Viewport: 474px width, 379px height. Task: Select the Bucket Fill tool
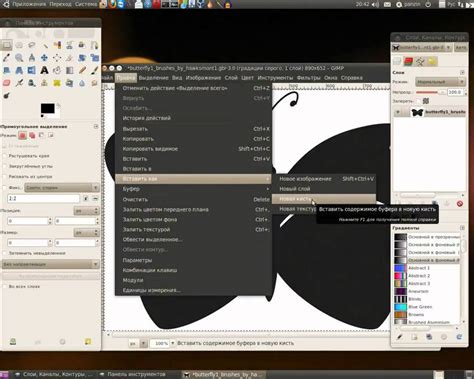pos(57,70)
